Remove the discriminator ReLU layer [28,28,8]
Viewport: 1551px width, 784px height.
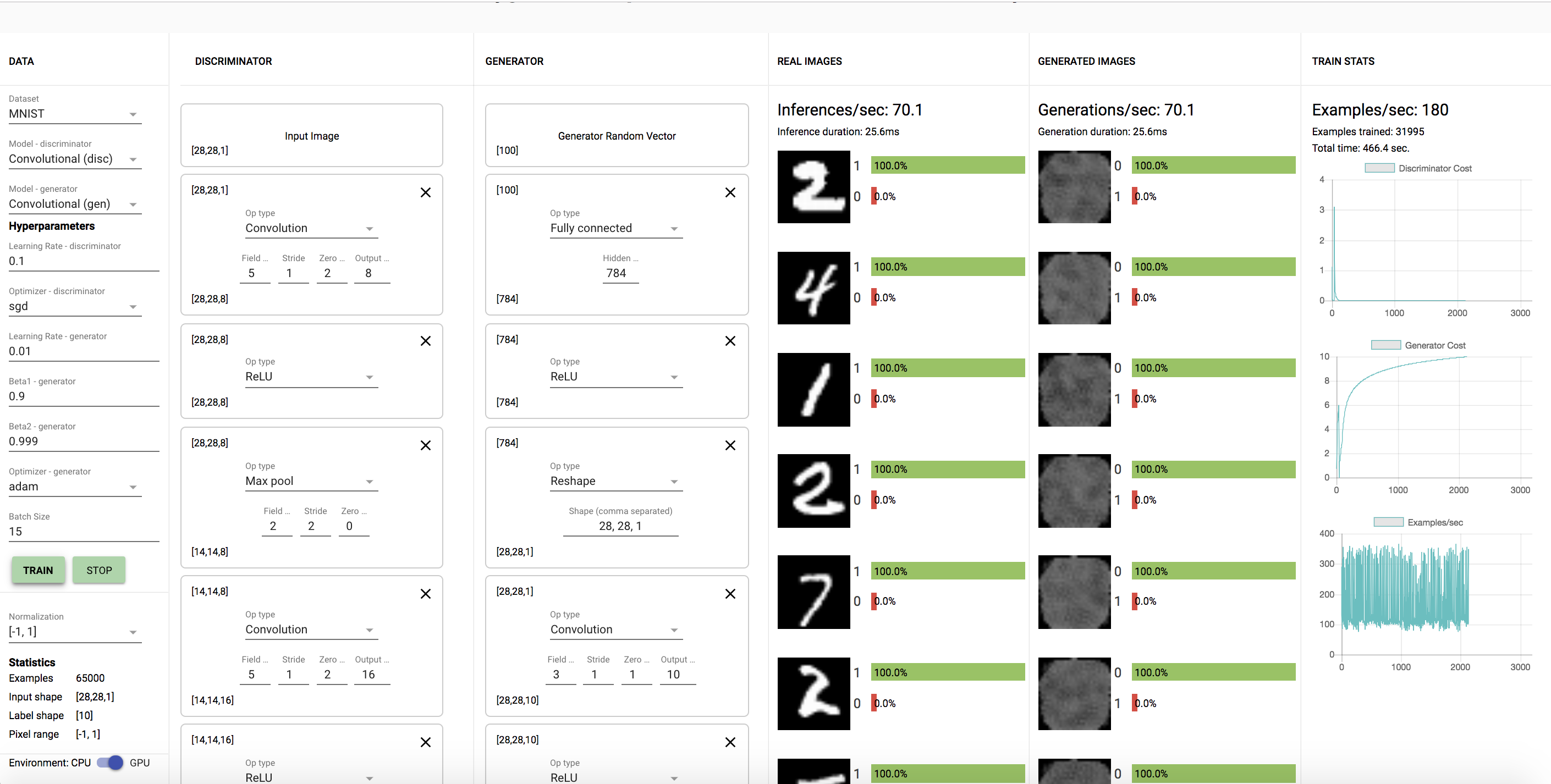(x=425, y=341)
